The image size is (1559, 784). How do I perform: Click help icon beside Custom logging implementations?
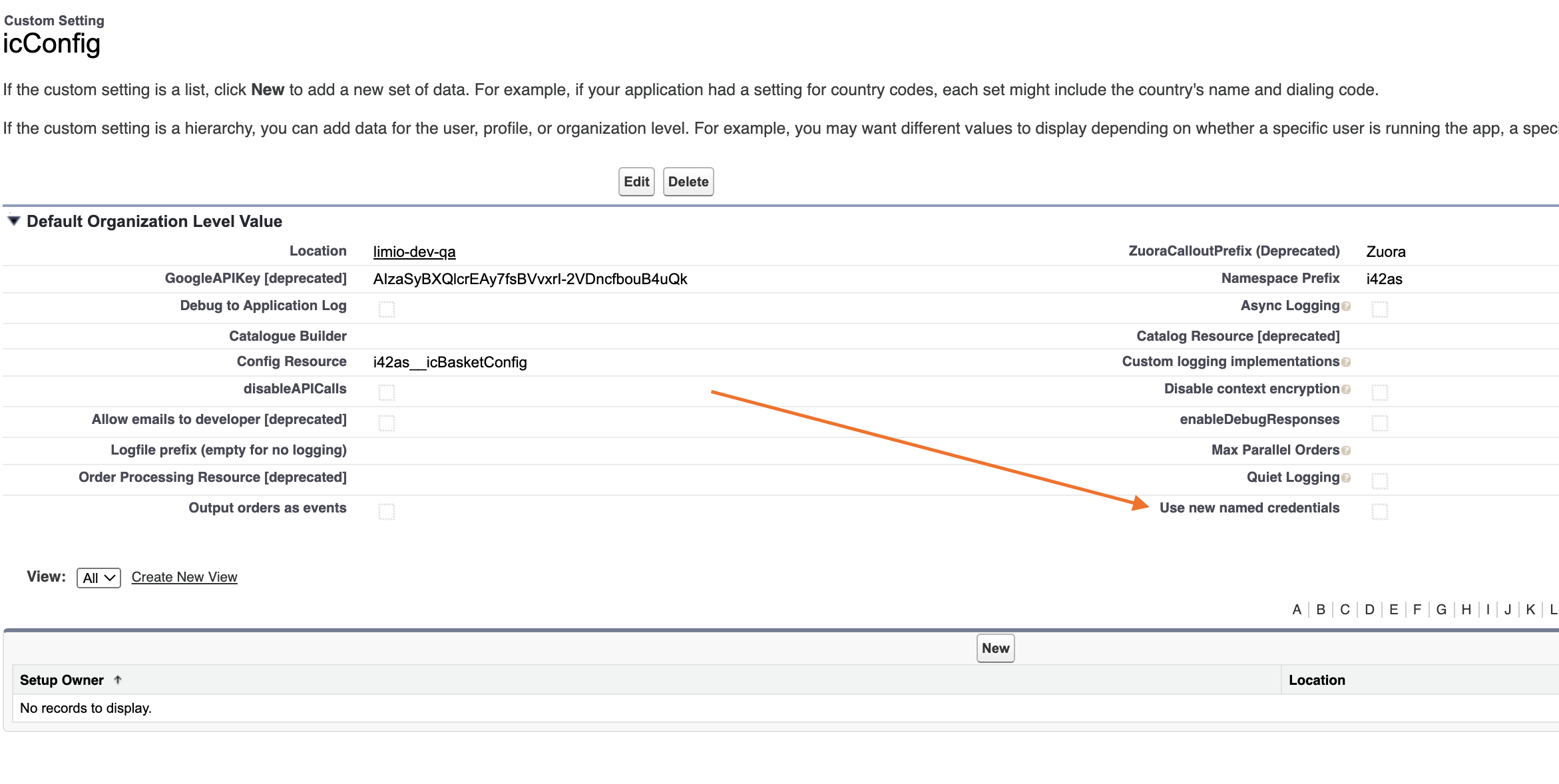coord(1346,362)
